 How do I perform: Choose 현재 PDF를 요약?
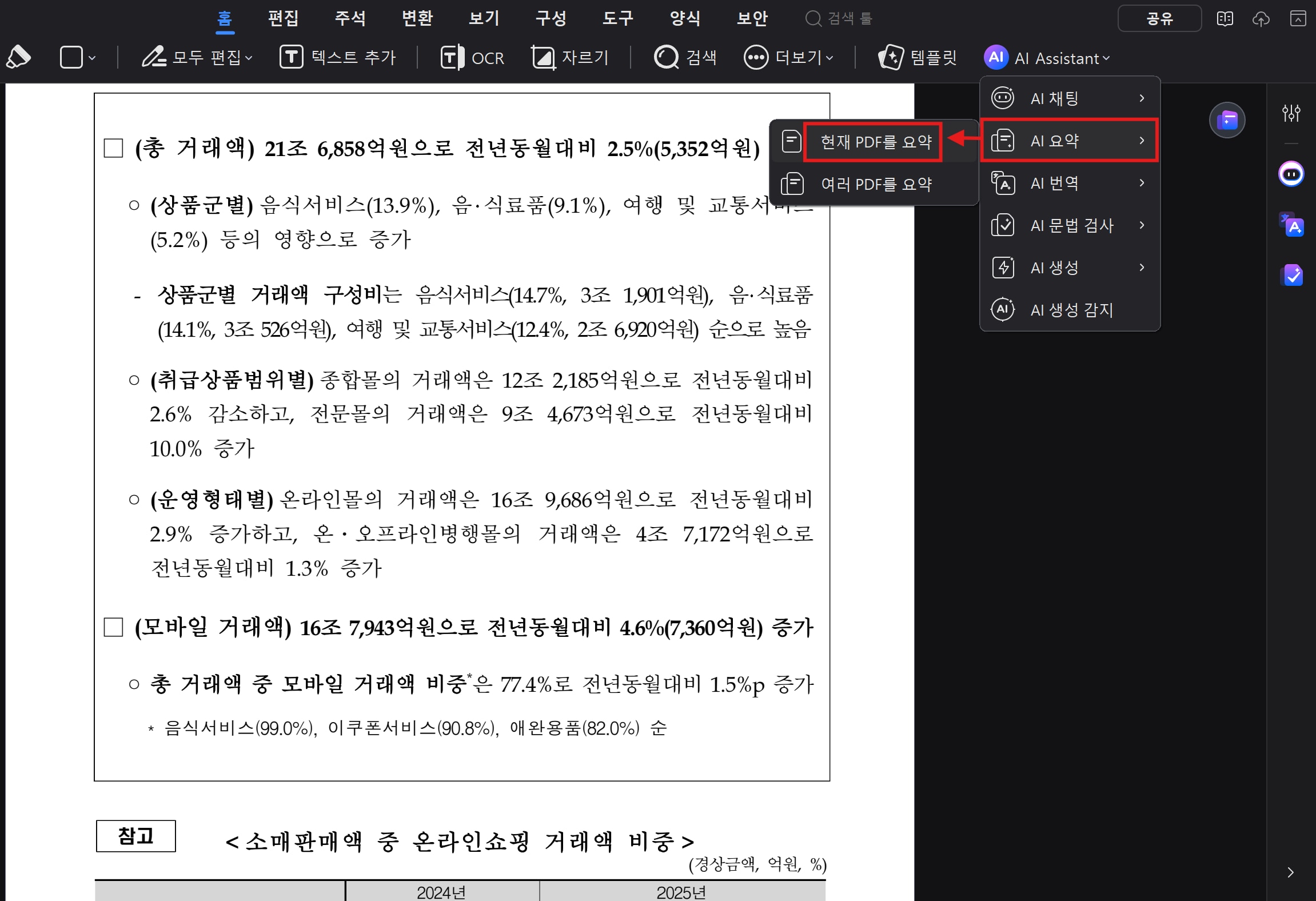pyautogui.click(x=874, y=141)
